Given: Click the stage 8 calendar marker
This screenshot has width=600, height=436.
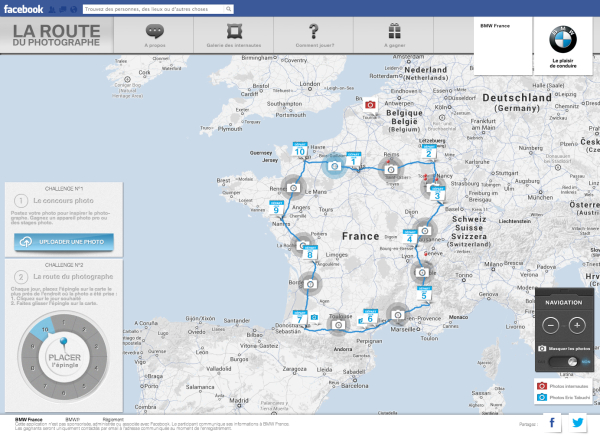Looking at the screenshot, I should (x=310, y=253).
